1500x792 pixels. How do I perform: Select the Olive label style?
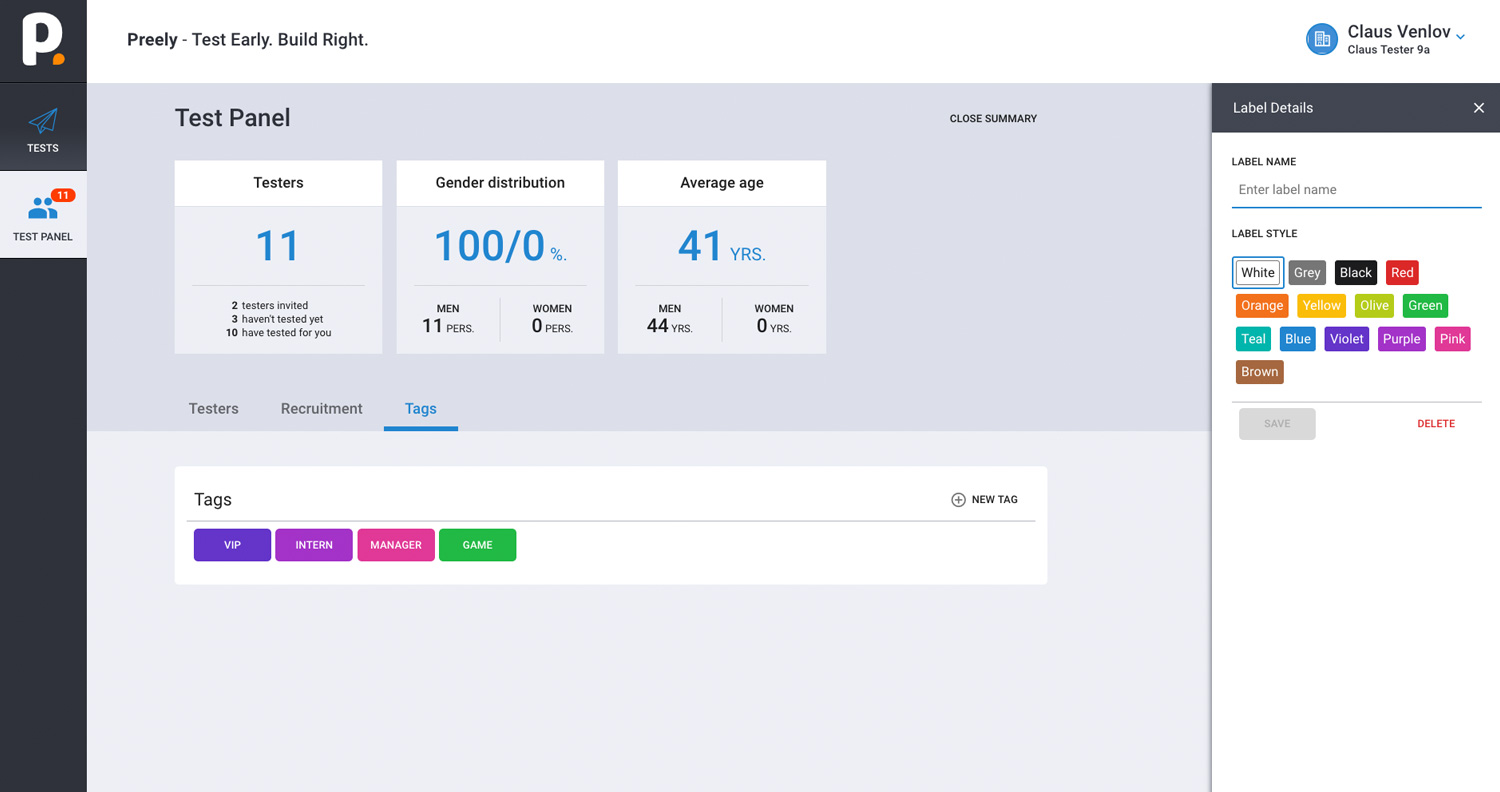1374,306
